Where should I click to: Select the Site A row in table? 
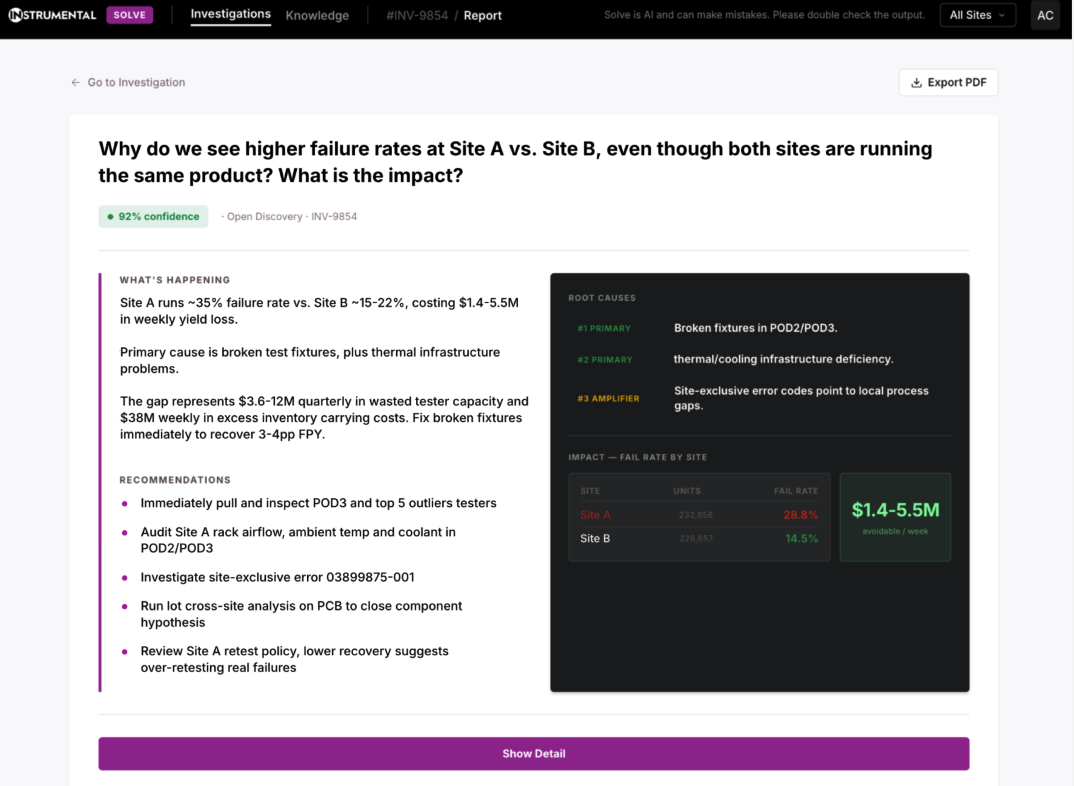(x=699, y=515)
